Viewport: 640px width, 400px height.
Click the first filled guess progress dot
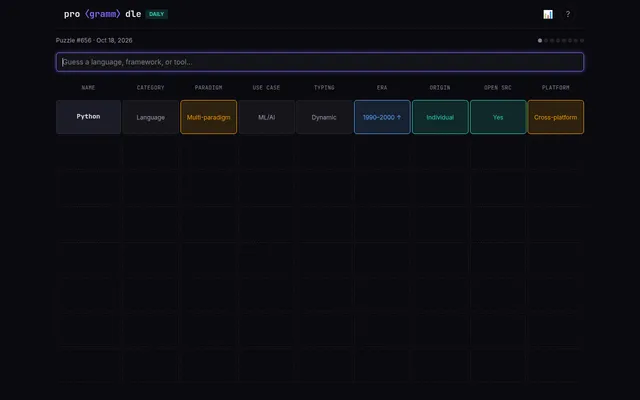[540, 40]
